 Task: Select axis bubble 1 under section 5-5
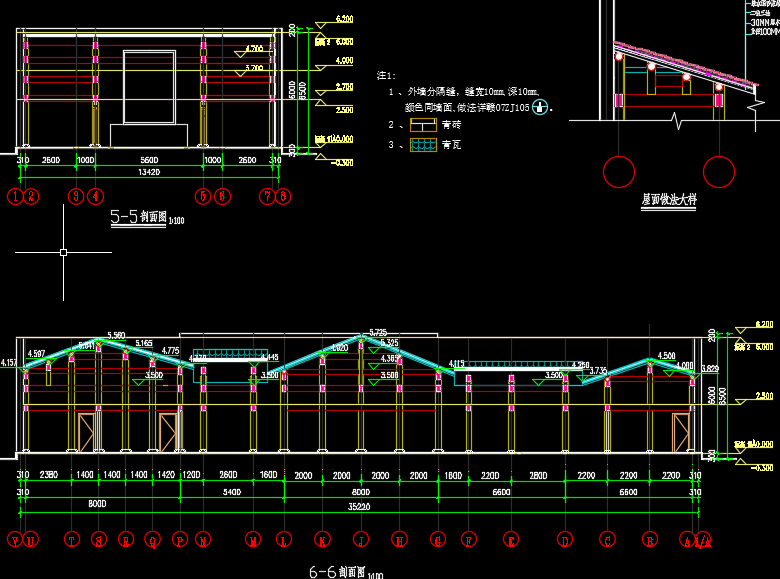(x=15, y=196)
